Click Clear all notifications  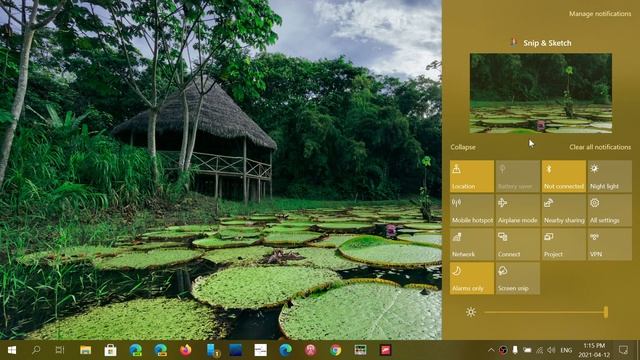click(x=600, y=147)
